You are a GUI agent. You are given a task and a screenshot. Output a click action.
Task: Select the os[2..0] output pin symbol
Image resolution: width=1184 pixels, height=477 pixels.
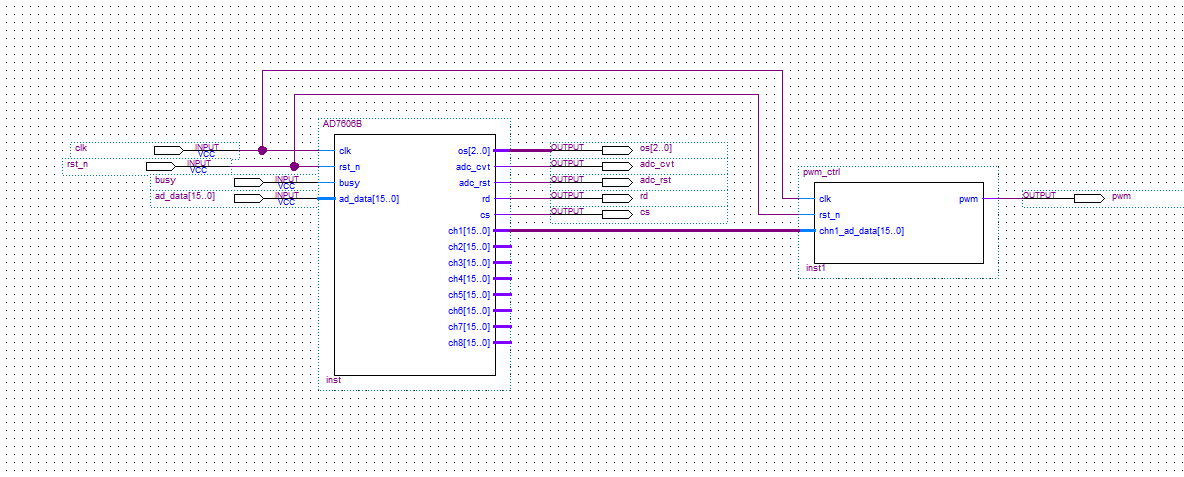pyautogui.click(x=617, y=150)
